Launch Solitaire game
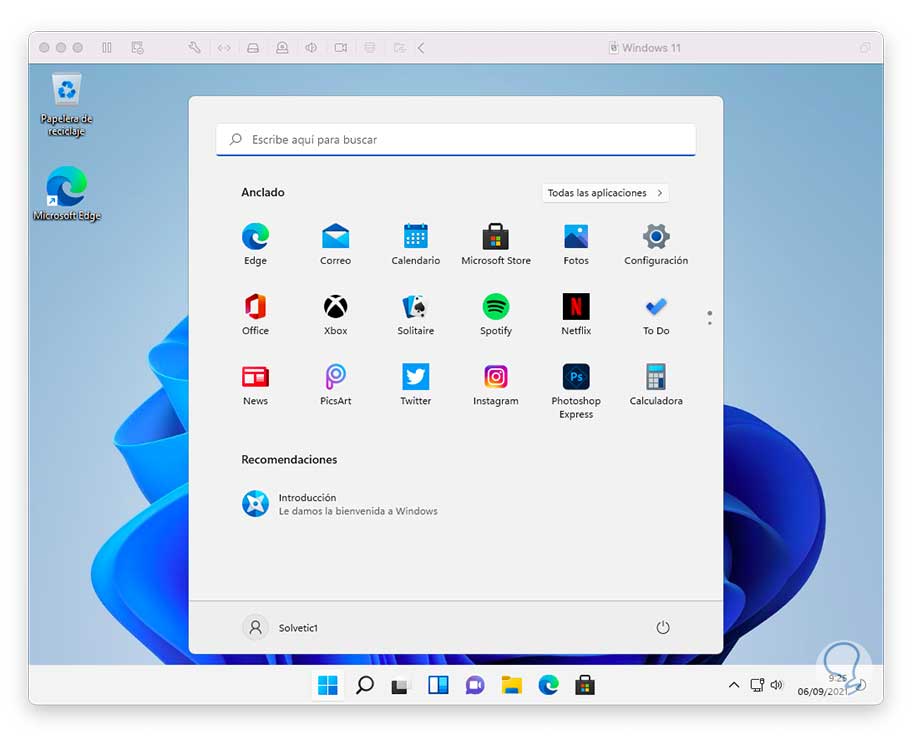912x750 pixels. tap(415, 314)
